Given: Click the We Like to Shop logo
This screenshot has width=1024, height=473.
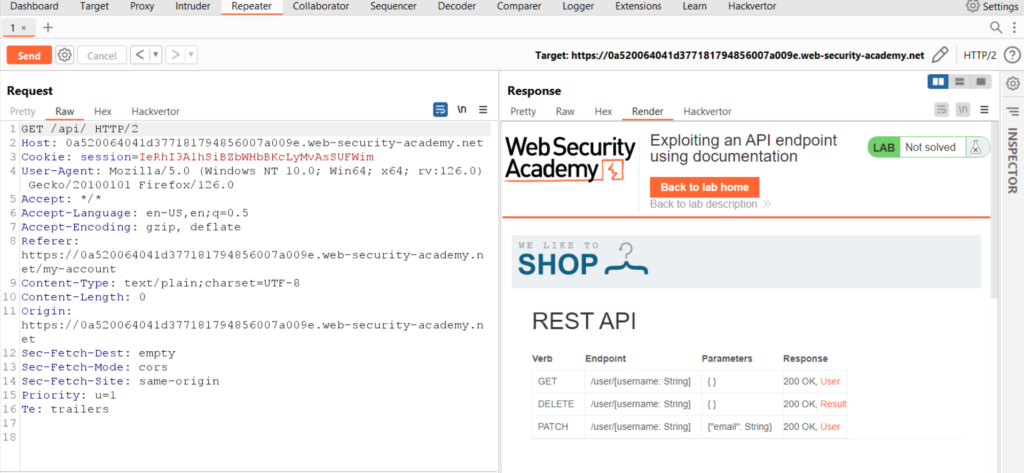Looking at the screenshot, I should (x=583, y=259).
